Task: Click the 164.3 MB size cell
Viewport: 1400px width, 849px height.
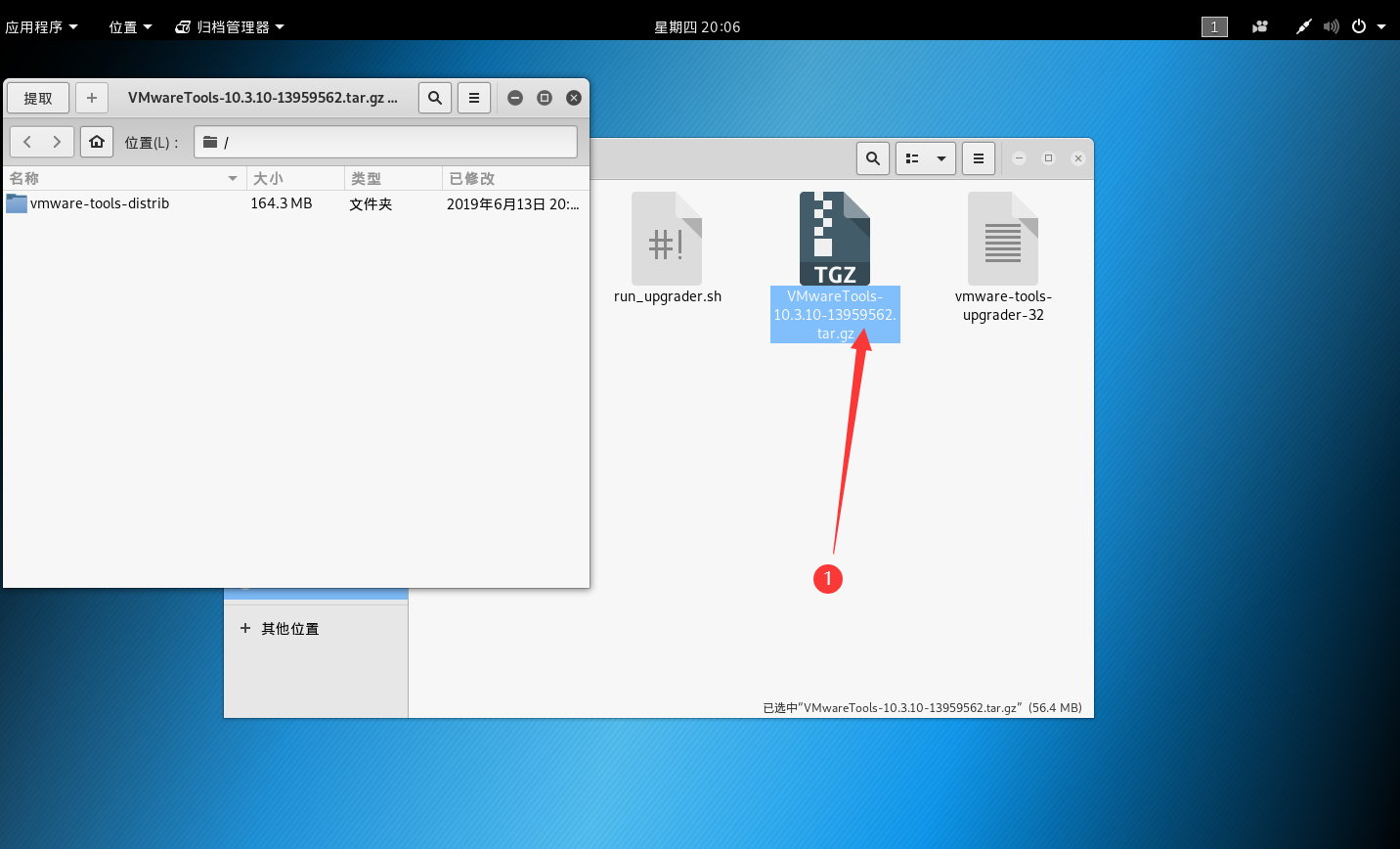Action: pyautogui.click(x=282, y=203)
